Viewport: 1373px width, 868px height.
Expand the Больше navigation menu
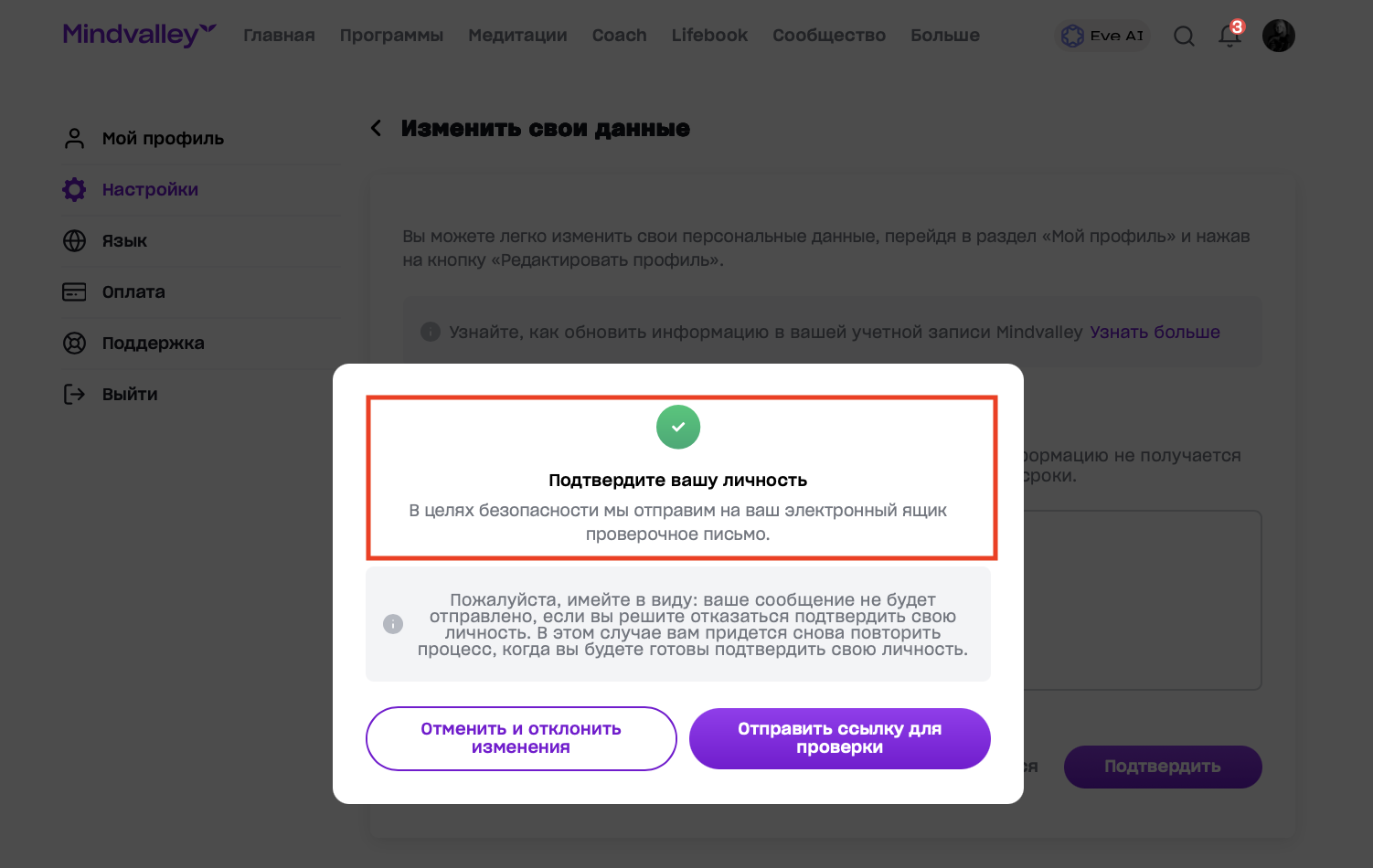pyautogui.click(x=944, y=36)
